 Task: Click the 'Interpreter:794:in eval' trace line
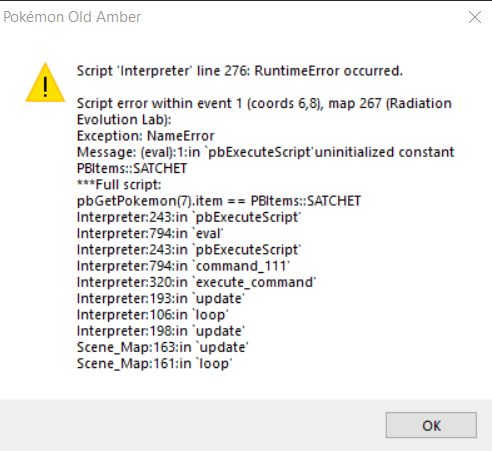coord(150,234)
